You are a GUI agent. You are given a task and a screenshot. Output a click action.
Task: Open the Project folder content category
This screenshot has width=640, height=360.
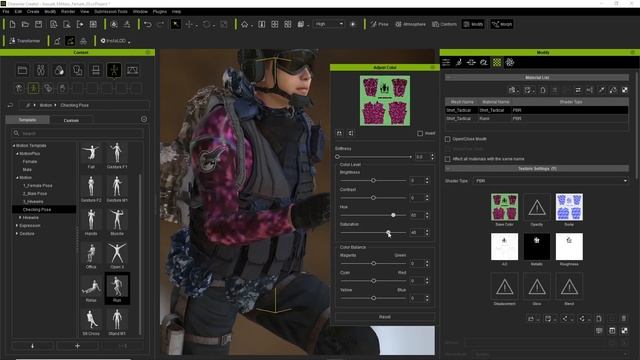[22, 70]
